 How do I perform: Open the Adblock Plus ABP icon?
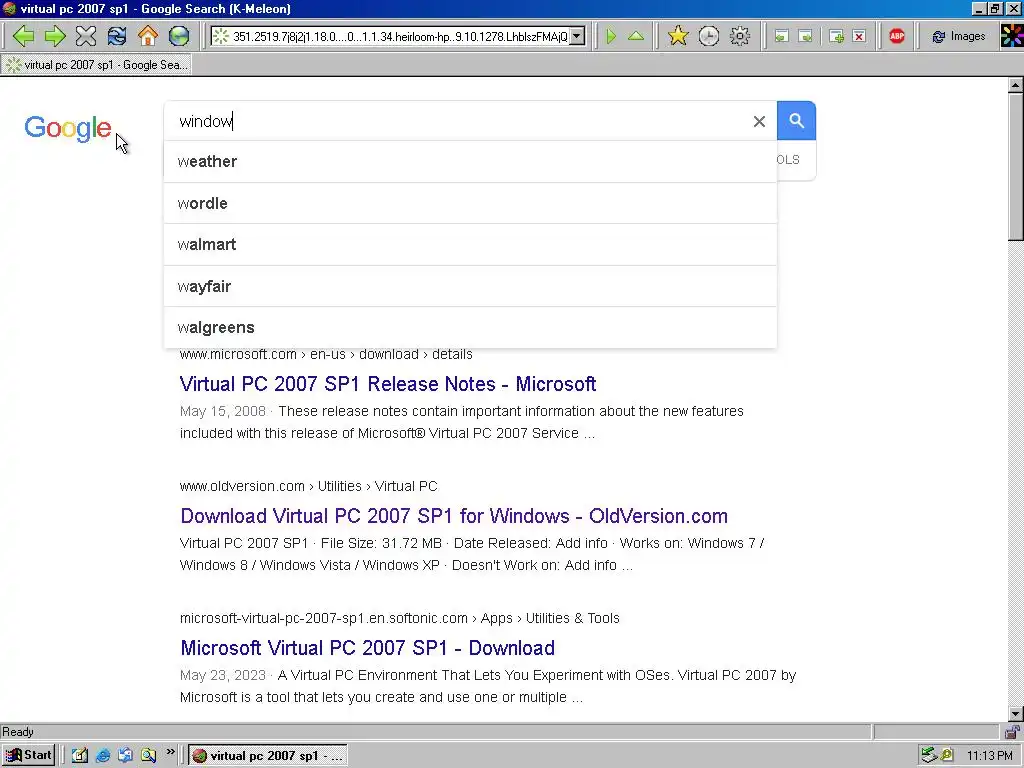tap(897, 36)
